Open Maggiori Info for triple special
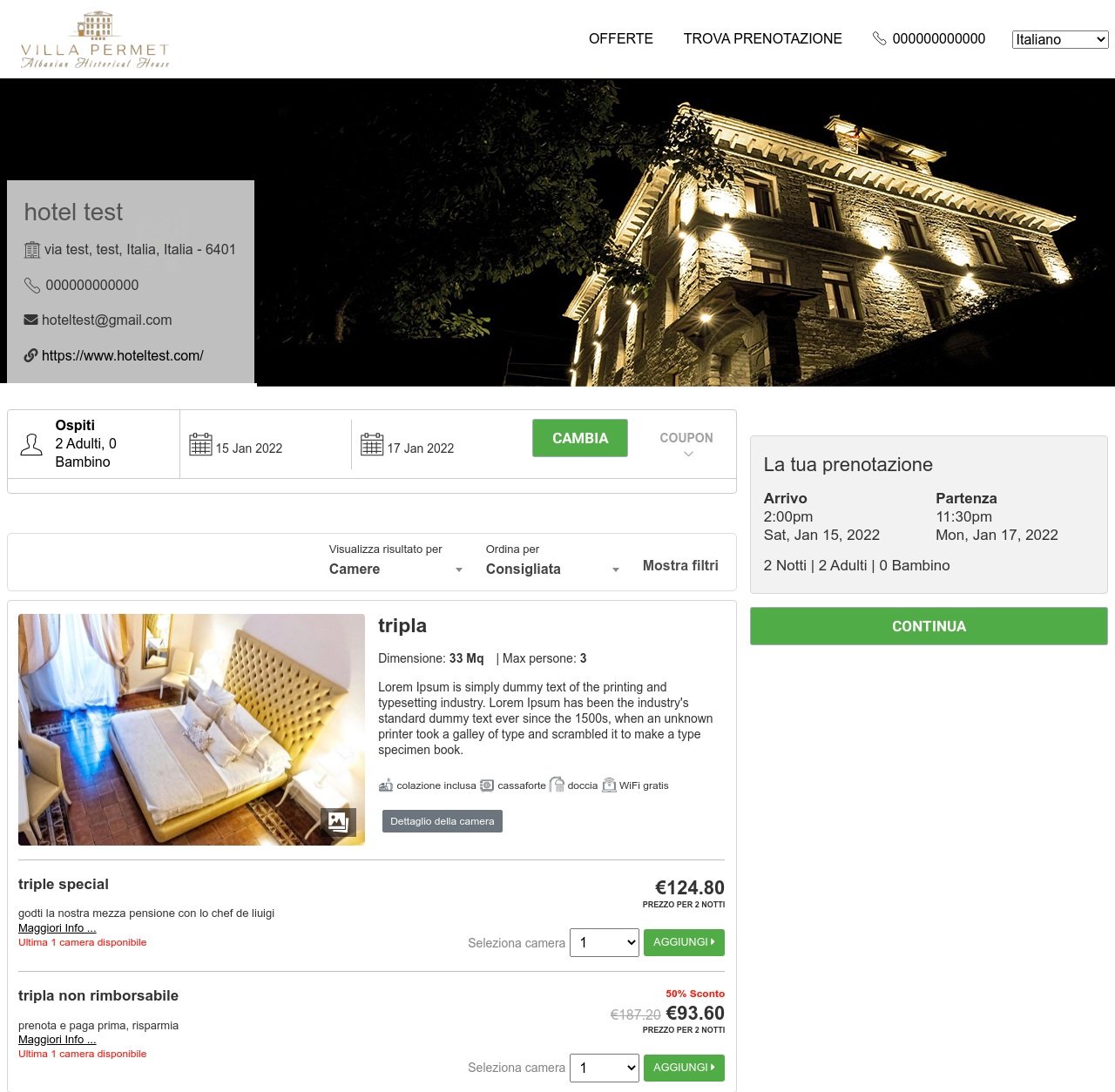The height and width of the screenshot is (1092, 1115). [57, 928]
